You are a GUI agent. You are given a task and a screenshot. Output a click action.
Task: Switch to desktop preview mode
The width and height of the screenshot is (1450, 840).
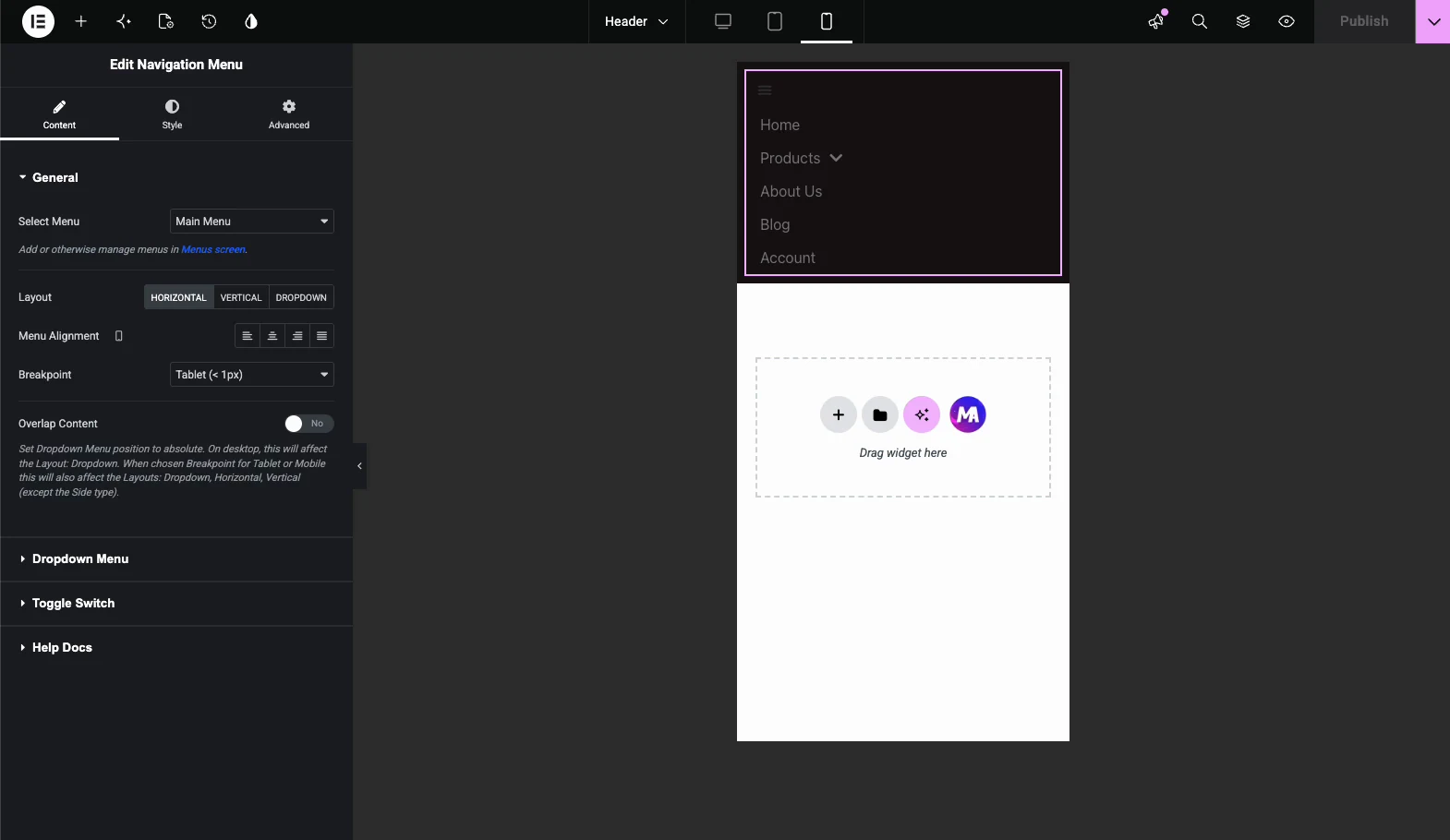(x=723, y=21)
